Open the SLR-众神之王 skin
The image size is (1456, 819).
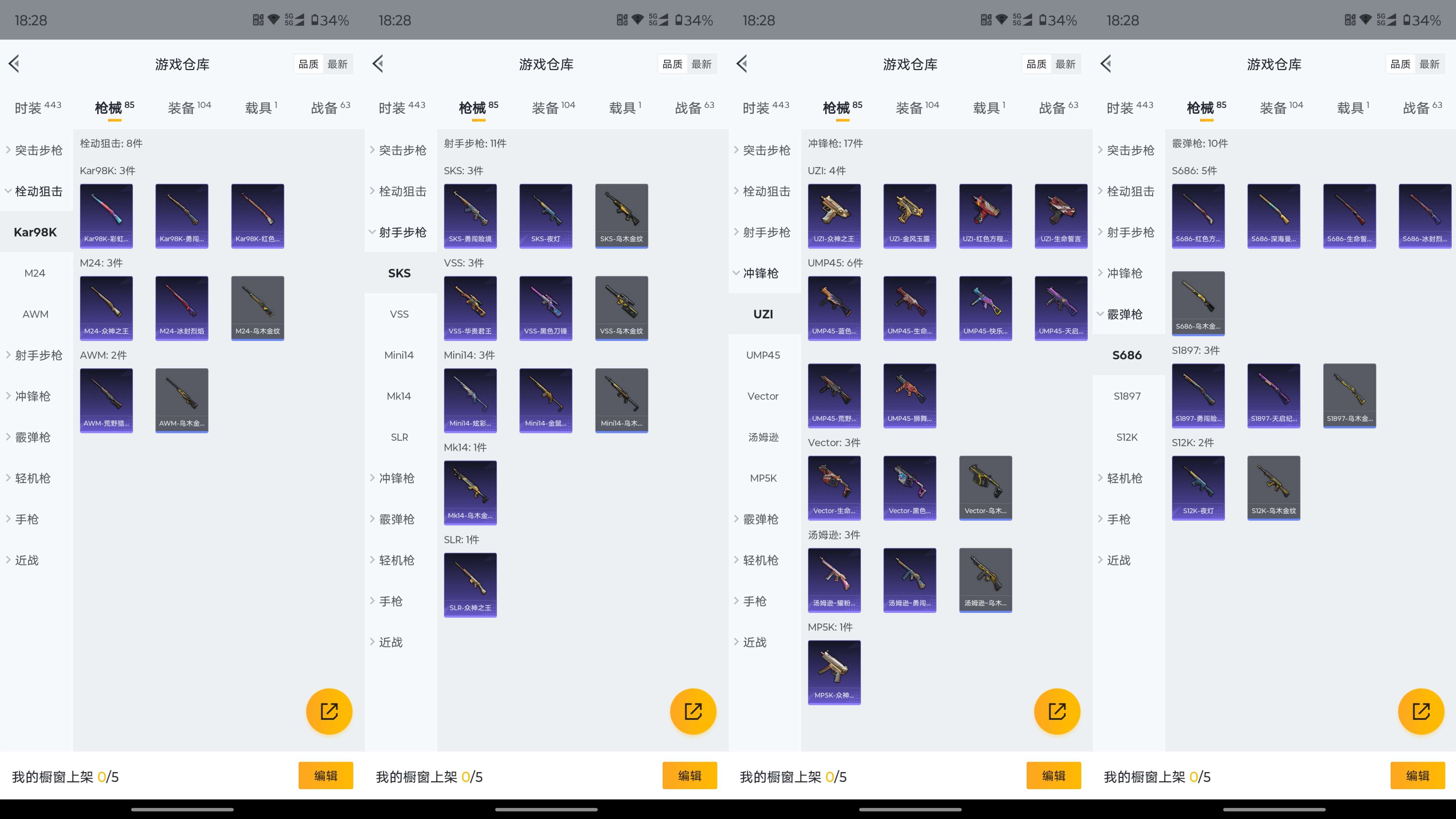pos(470,585)
